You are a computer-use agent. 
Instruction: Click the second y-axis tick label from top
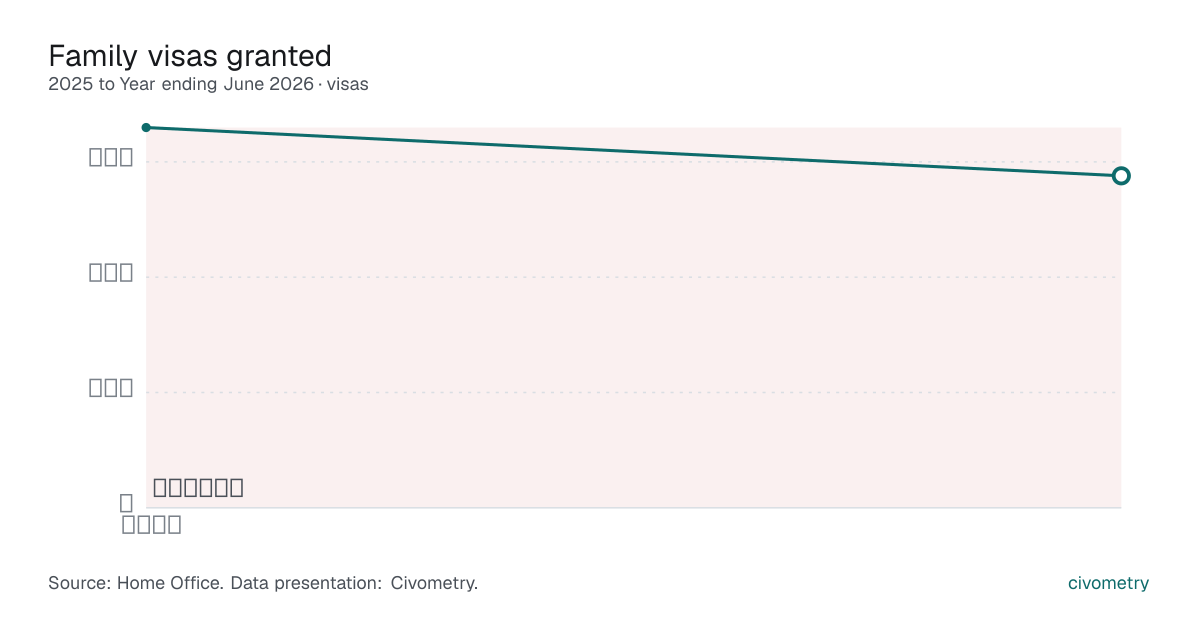tap(111, 273)
